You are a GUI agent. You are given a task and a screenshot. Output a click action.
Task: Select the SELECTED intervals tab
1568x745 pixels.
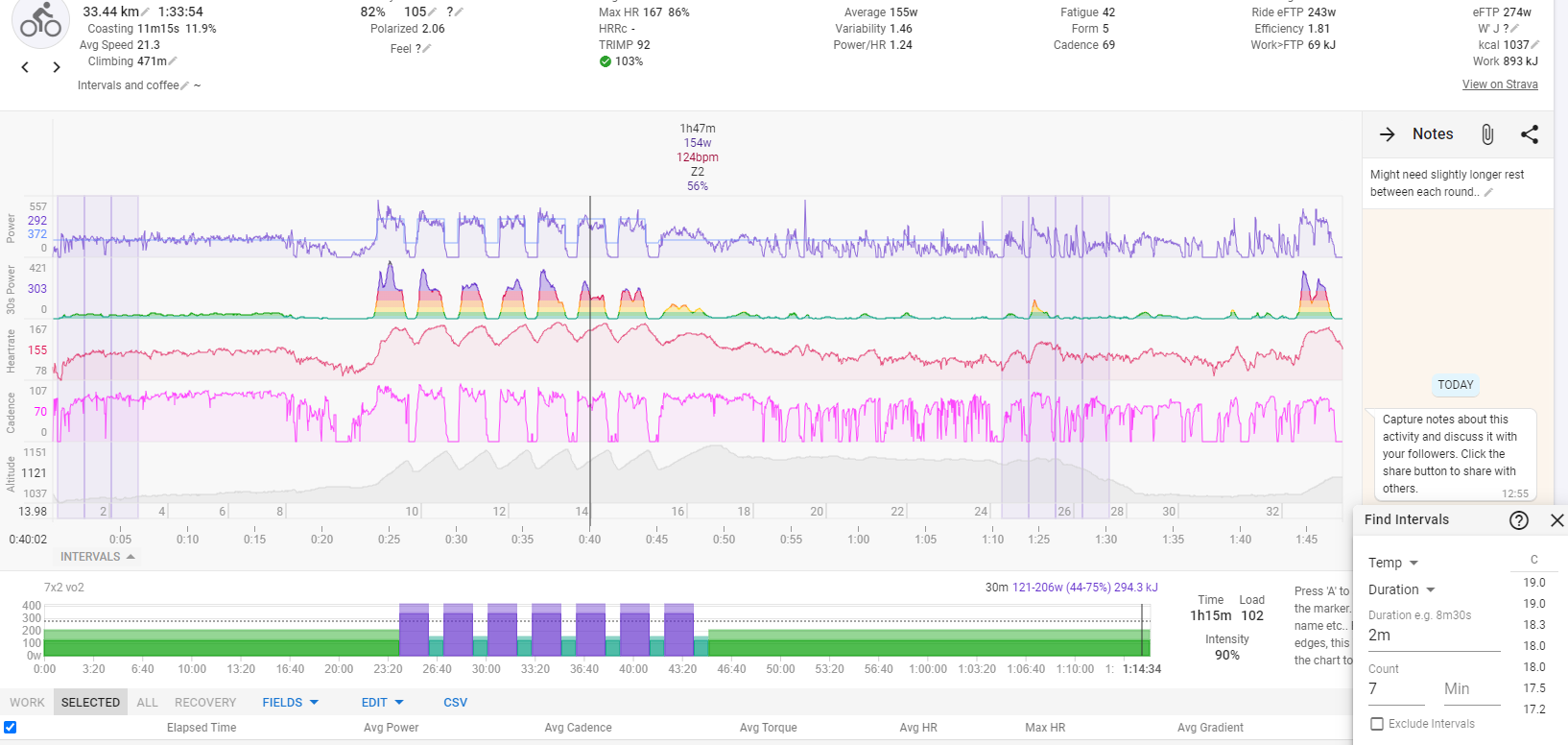90,703
